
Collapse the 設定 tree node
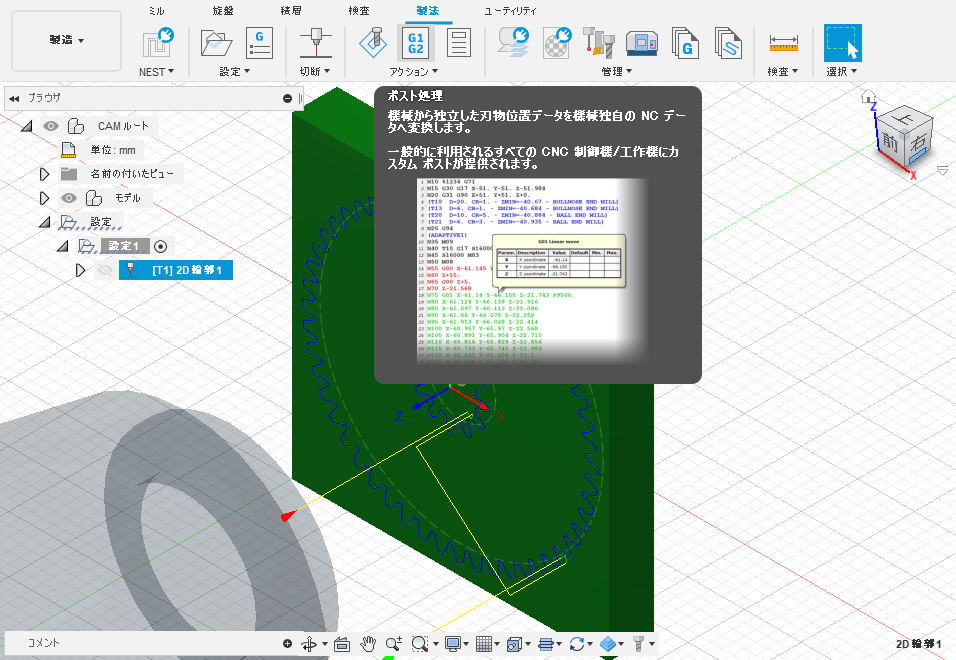click(44, 222)
